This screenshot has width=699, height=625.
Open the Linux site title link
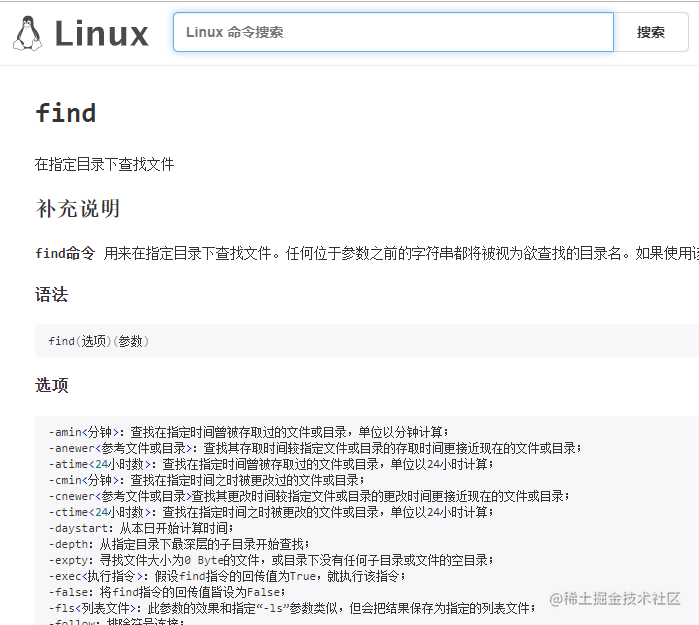[x=102, y=33]
